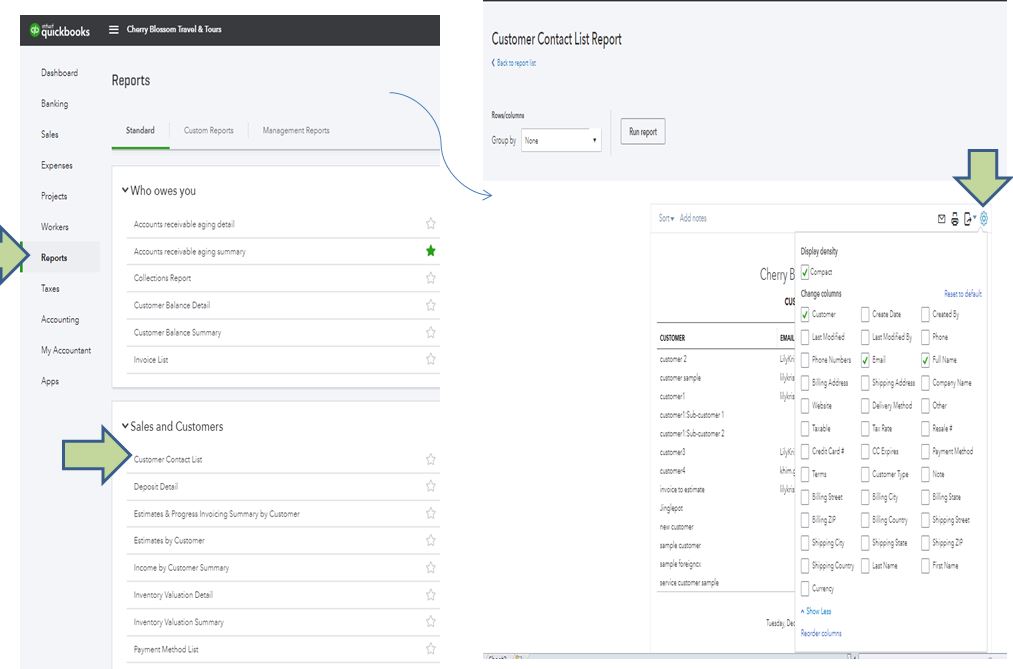This screenshot has height=669, width=1013.
Task: Uncheck the Full Name column checkbox
Action: point(925,360)
